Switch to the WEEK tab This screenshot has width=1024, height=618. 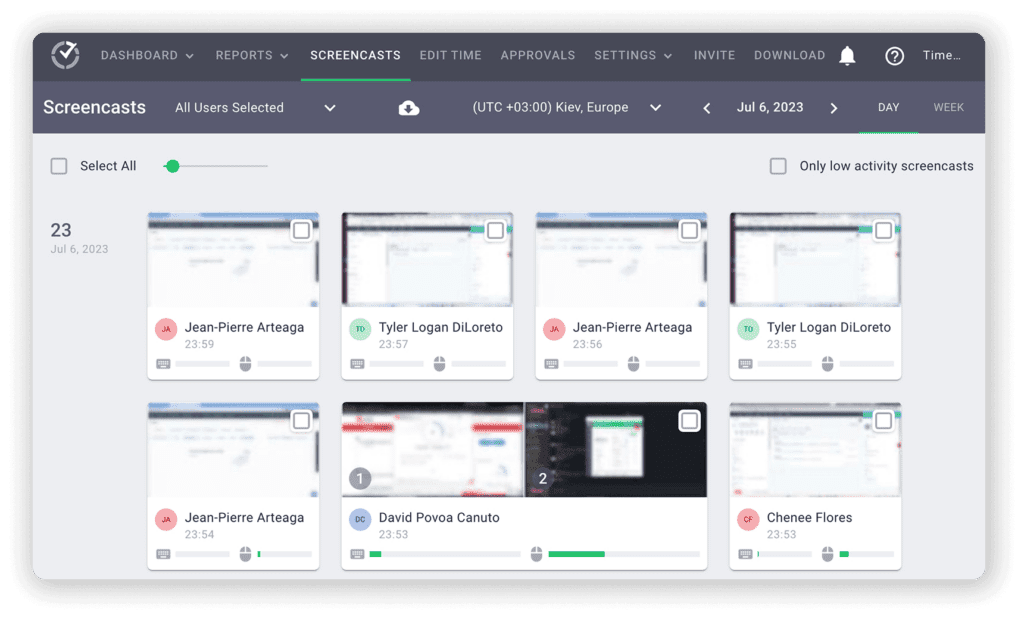pos(948,107)
